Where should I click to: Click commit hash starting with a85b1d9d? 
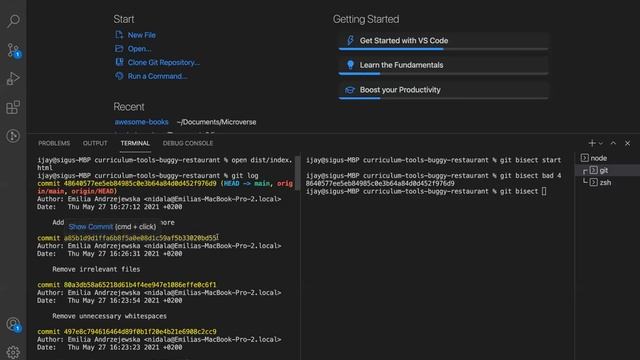[x=140, y=238]
